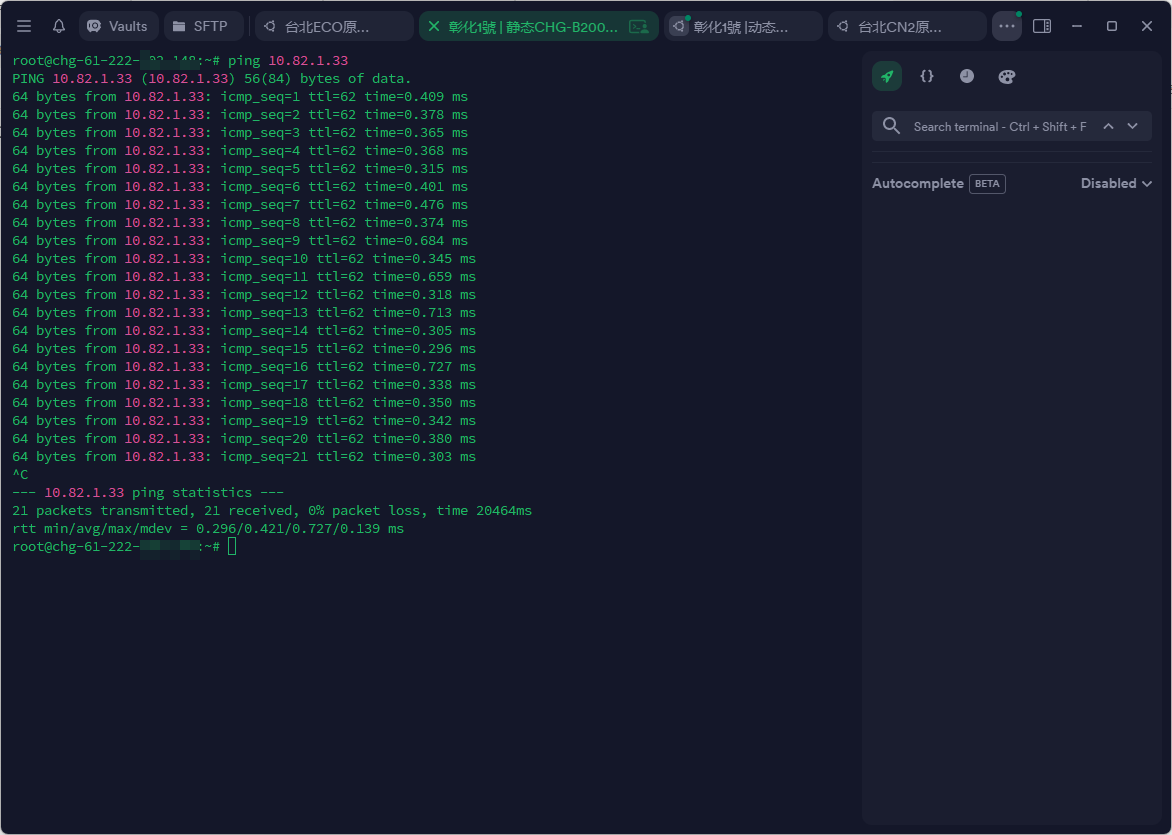Click the terminal icon on the active tab

[x=637, y=26]
